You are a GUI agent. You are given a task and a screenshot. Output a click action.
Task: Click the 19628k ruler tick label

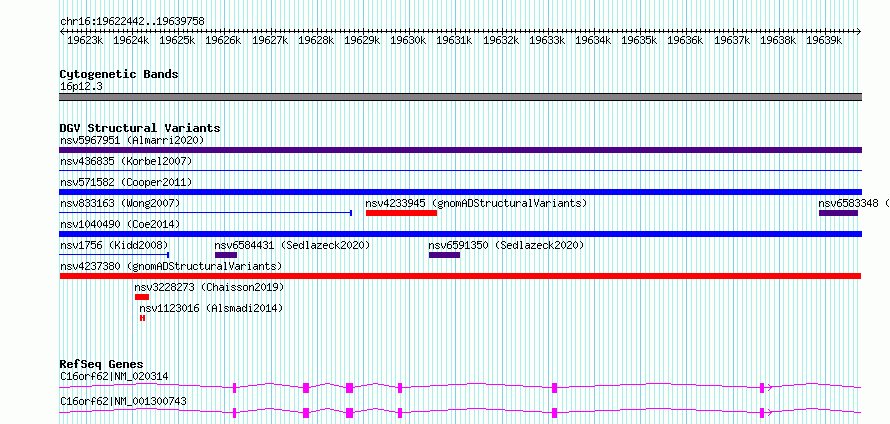point(316,40)
